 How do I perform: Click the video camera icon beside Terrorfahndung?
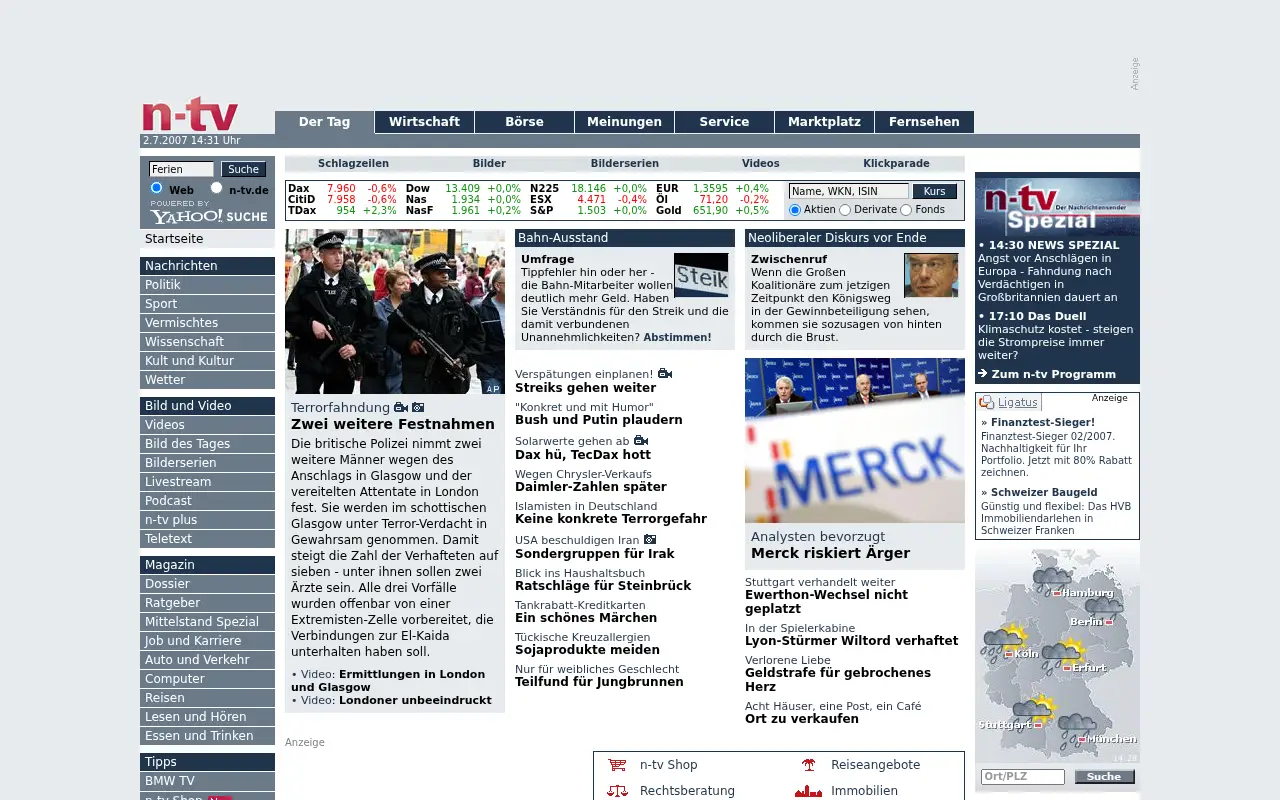[x=401, y=408]
